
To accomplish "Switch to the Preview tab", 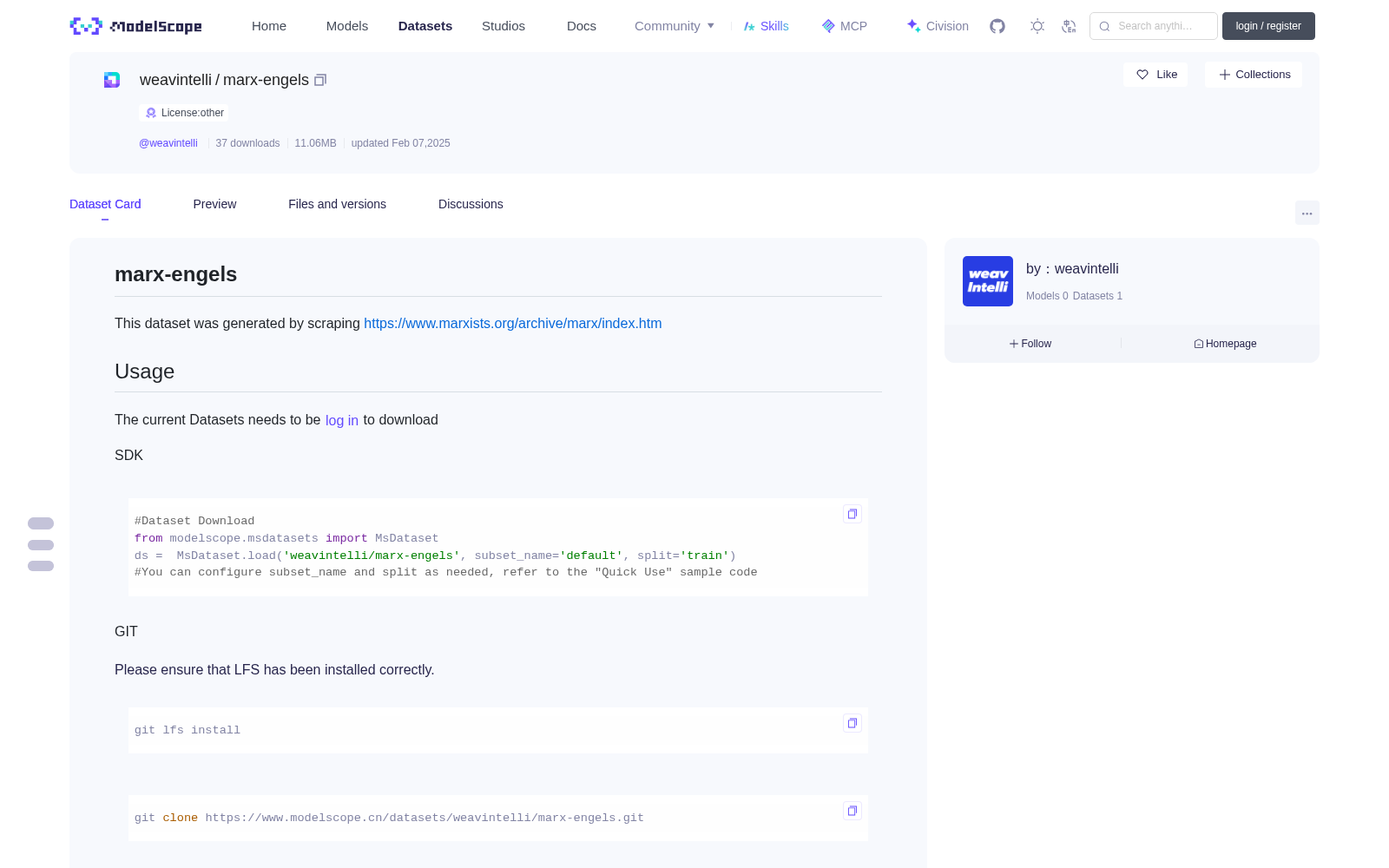I will (214, 204).
